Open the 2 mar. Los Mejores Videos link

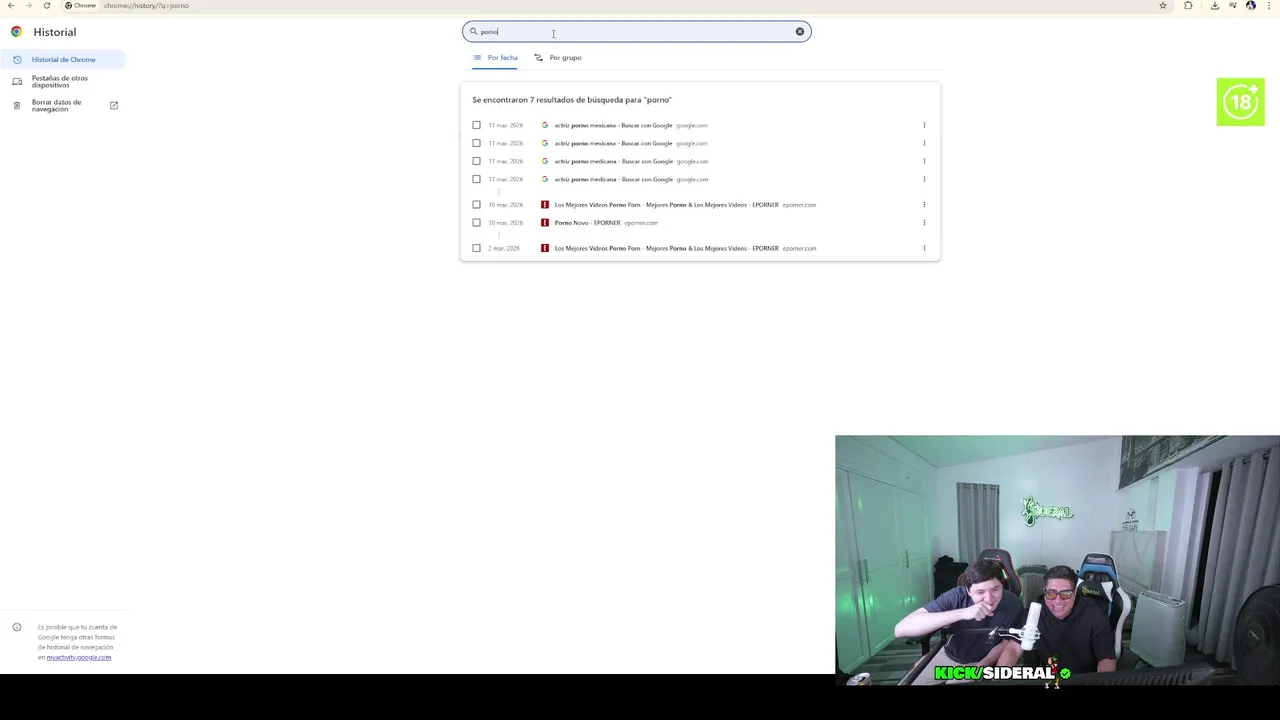click(667, 248)
